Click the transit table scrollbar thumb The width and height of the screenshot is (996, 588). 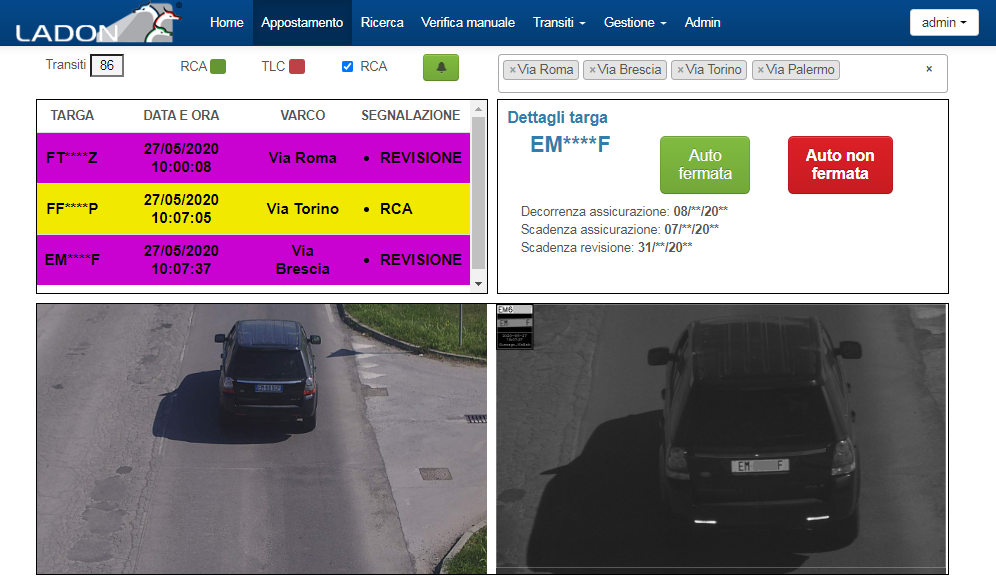click(478, 192)
